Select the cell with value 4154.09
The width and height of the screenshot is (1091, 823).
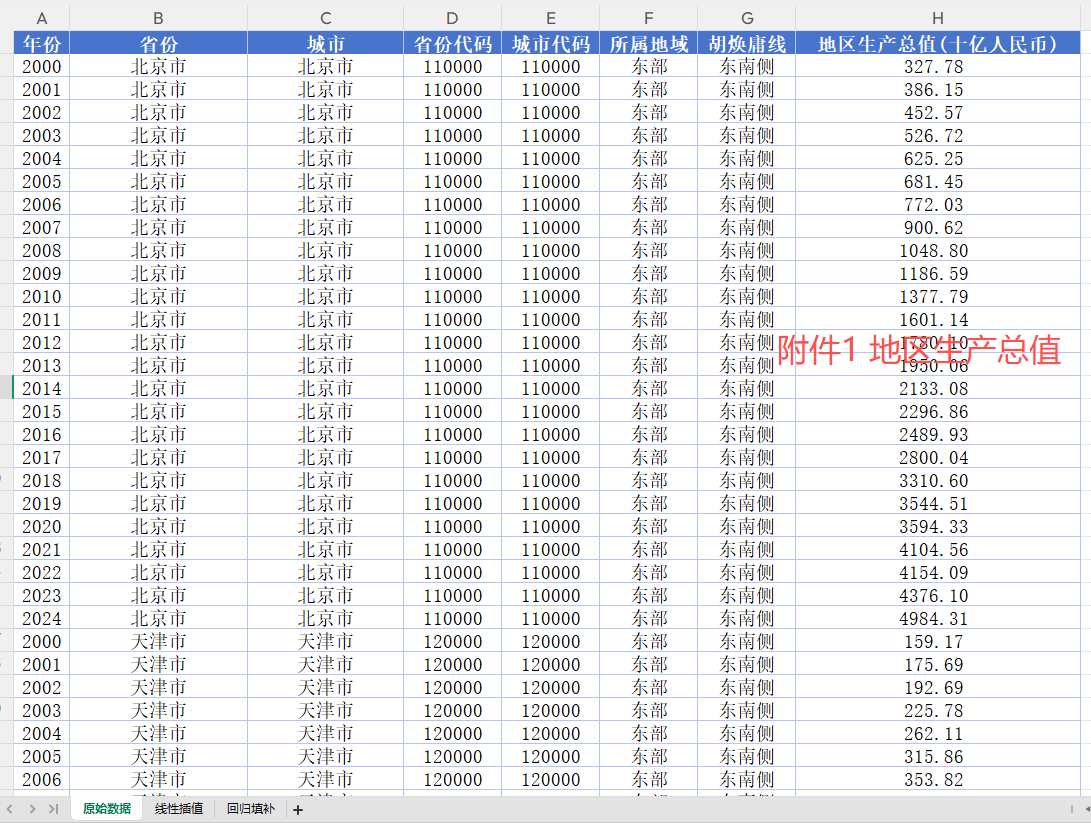[938, 572]
